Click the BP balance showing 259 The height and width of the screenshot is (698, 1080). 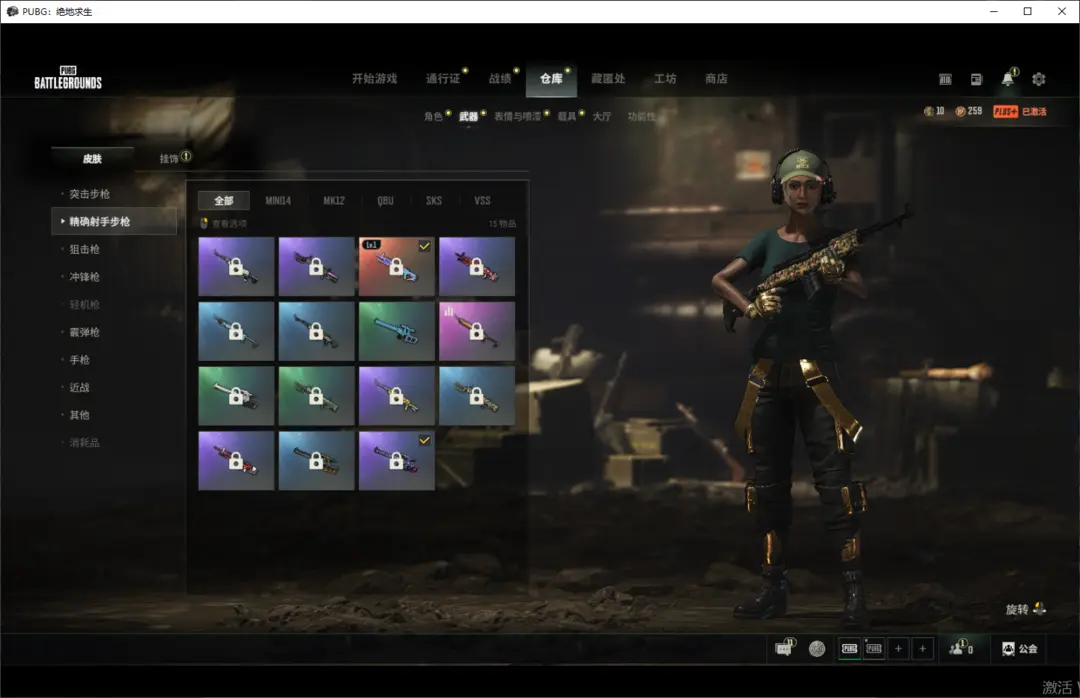tap(968, 111)
